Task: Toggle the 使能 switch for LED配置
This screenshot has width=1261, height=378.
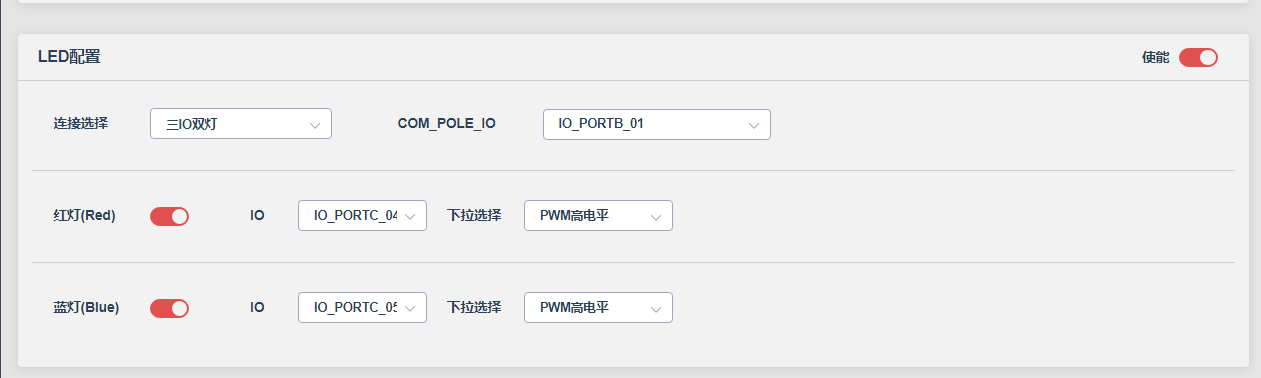Action: [1198, 57]
